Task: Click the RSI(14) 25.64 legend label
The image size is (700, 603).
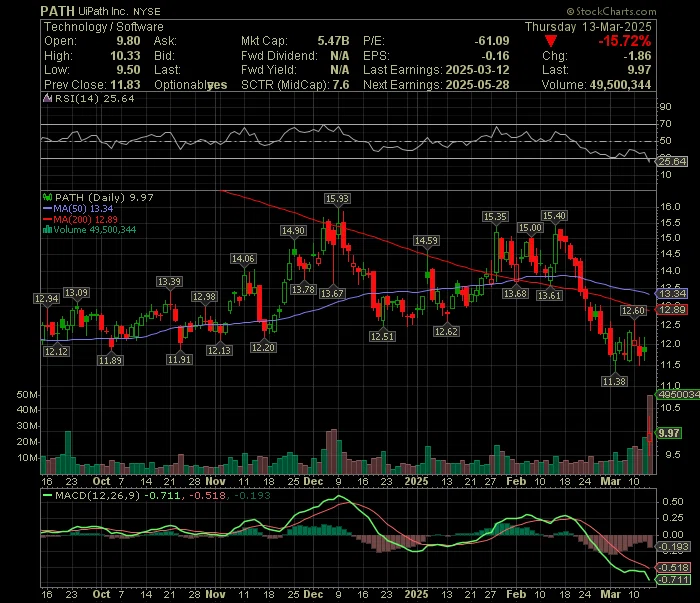Action: coord(94,98)
